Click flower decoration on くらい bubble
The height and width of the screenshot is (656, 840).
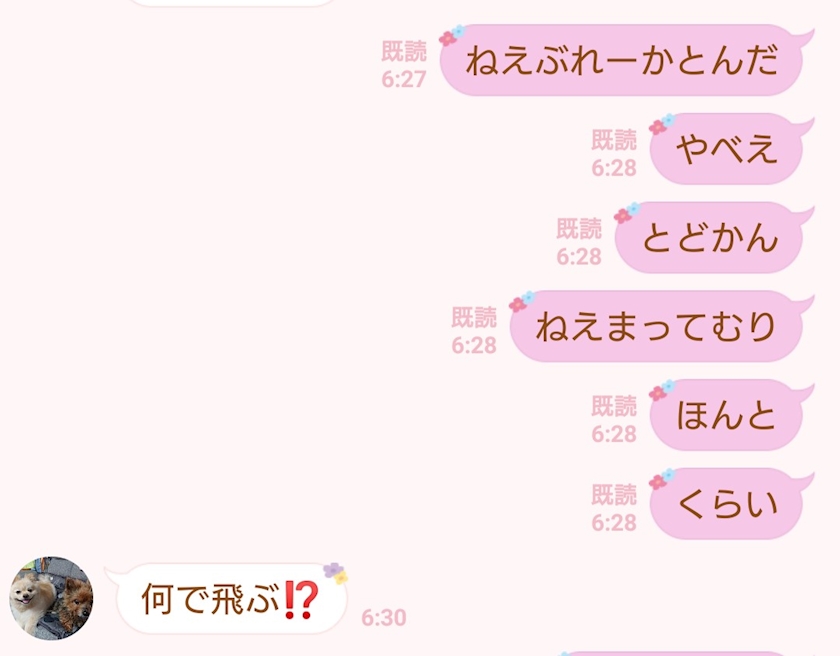point(662,479)
